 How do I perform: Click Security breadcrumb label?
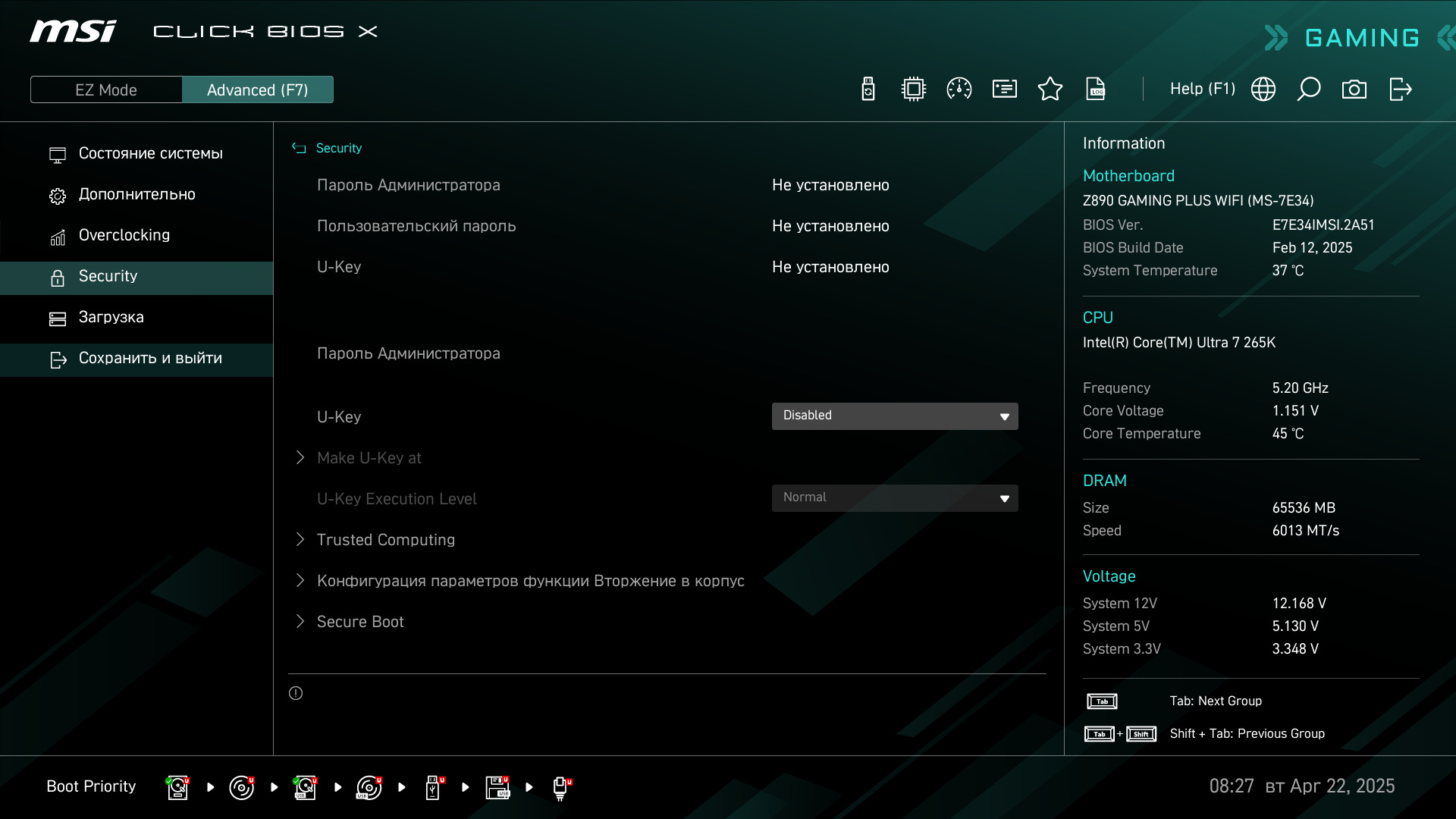tap(339, 148)
